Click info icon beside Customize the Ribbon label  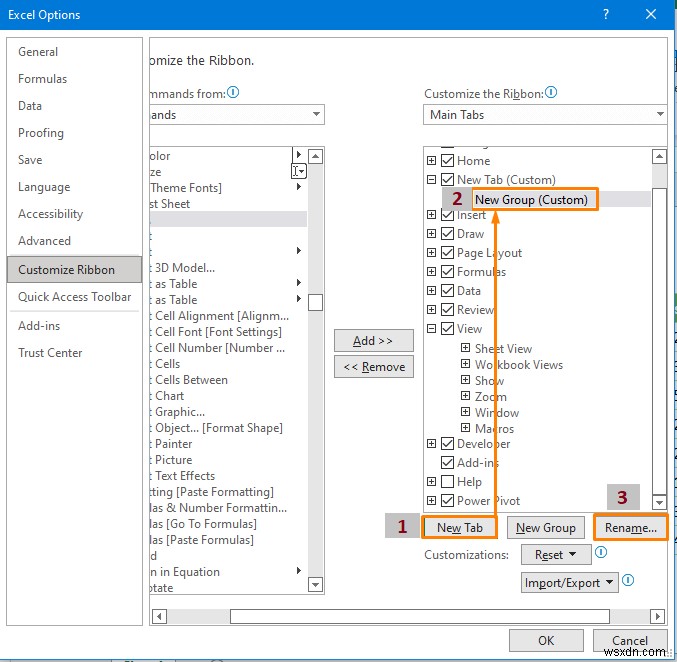click(551, 92)
